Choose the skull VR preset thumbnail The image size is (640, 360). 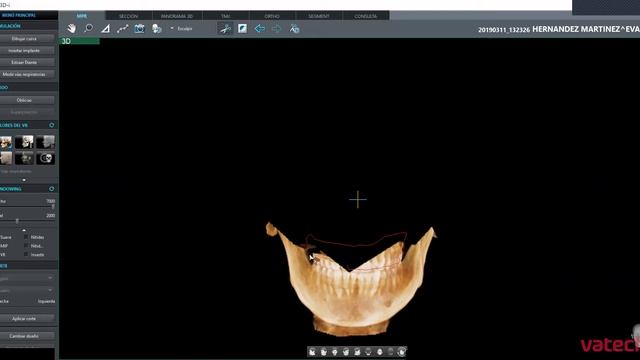point(45,158)
